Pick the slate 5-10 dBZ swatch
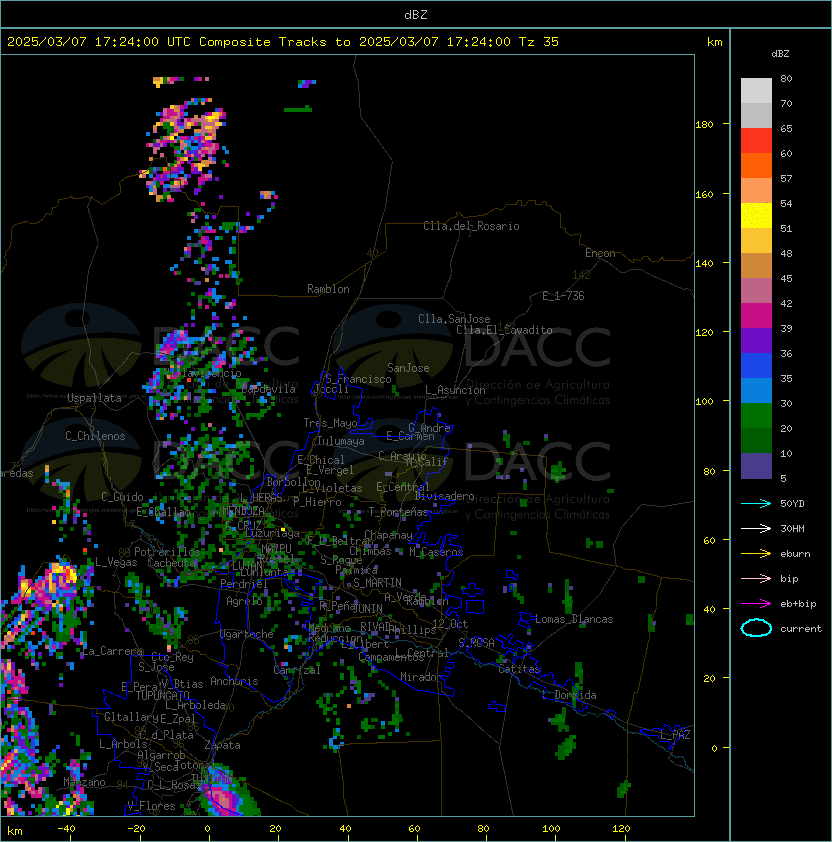 pyautogui.click(x=756, y=466)
